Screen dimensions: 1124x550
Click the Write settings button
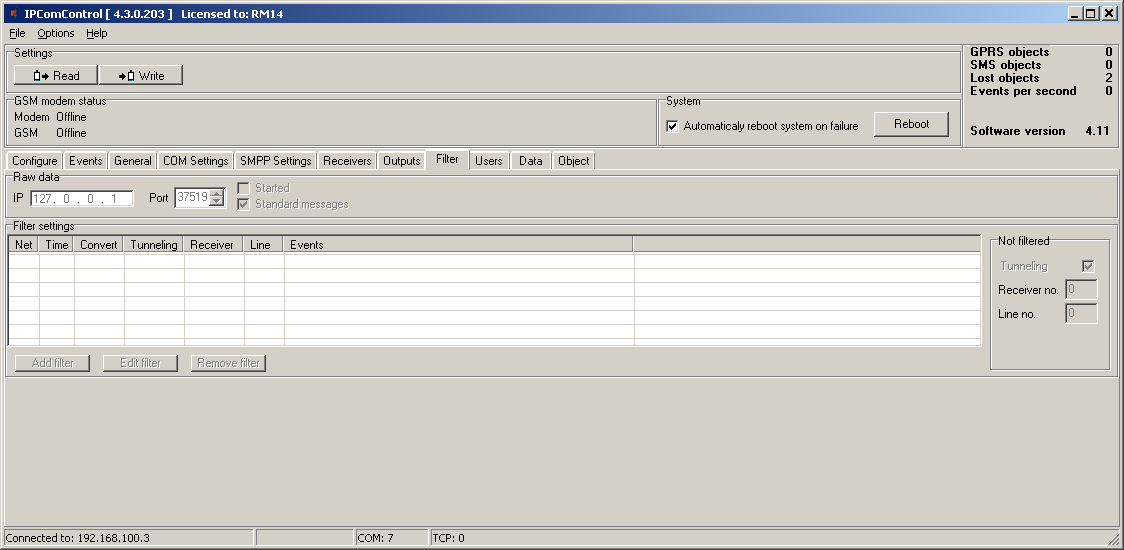[141, 75]
